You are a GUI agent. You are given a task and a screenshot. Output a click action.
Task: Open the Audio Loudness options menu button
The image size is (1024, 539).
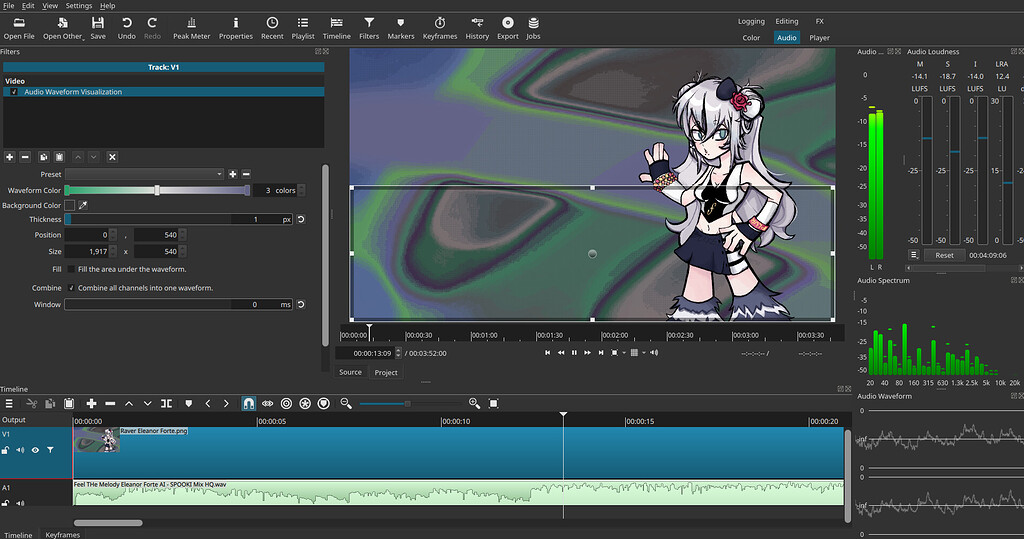(x=914, y=255)
